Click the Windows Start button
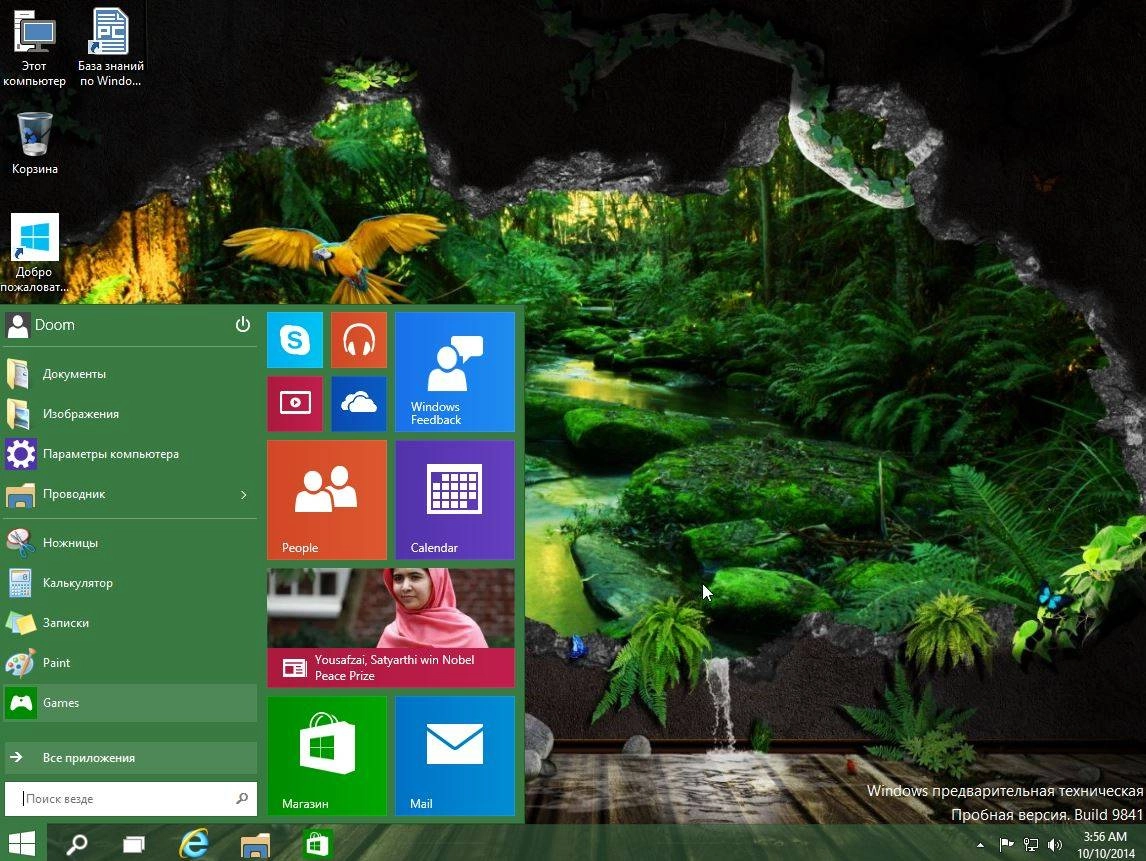Viewport: 1146px width, 861px height. click(x=22, y=843)
